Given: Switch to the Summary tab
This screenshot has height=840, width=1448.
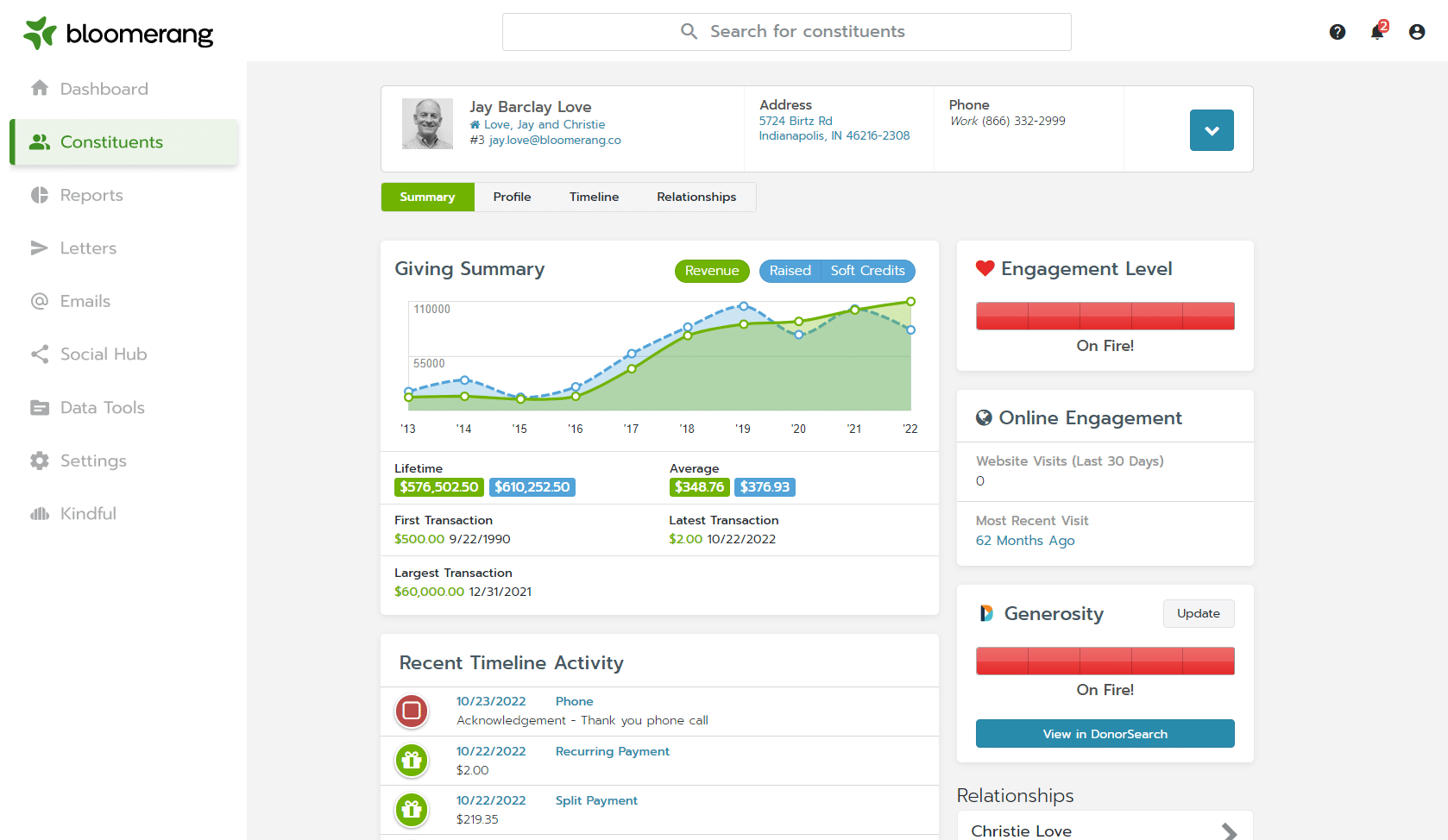Looking at the screenshot, I should 427,197.
